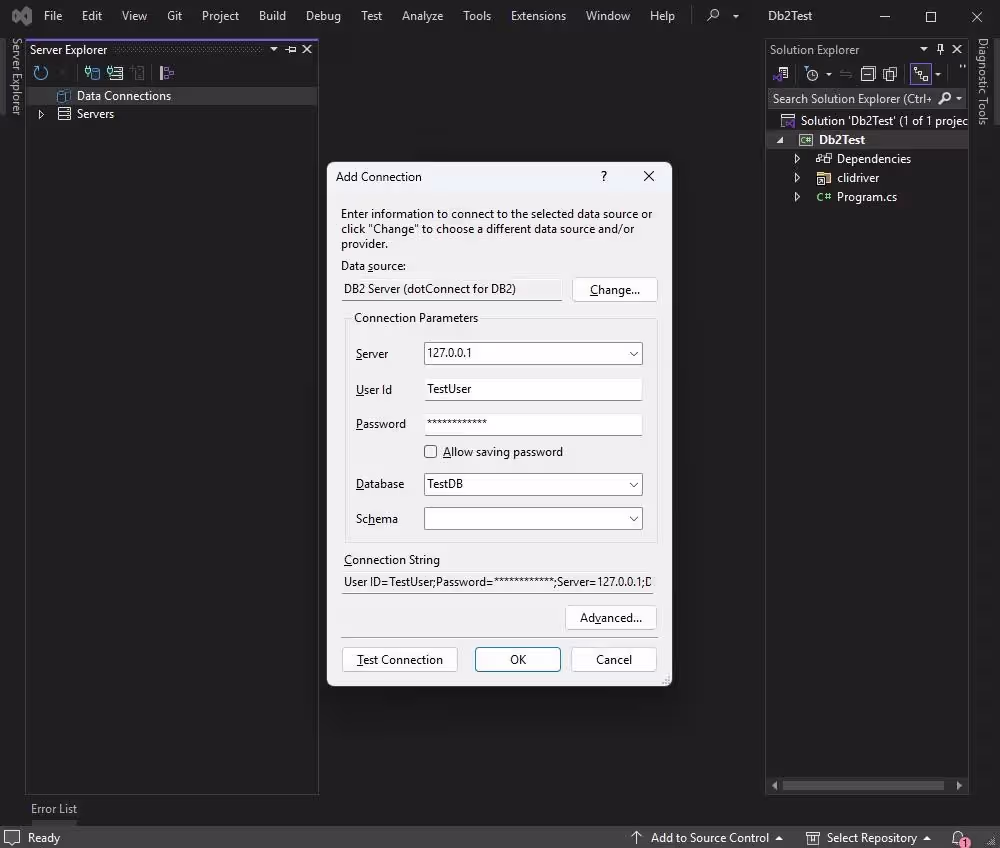
Task: Open the Edit menu
Action: (92, 16)
